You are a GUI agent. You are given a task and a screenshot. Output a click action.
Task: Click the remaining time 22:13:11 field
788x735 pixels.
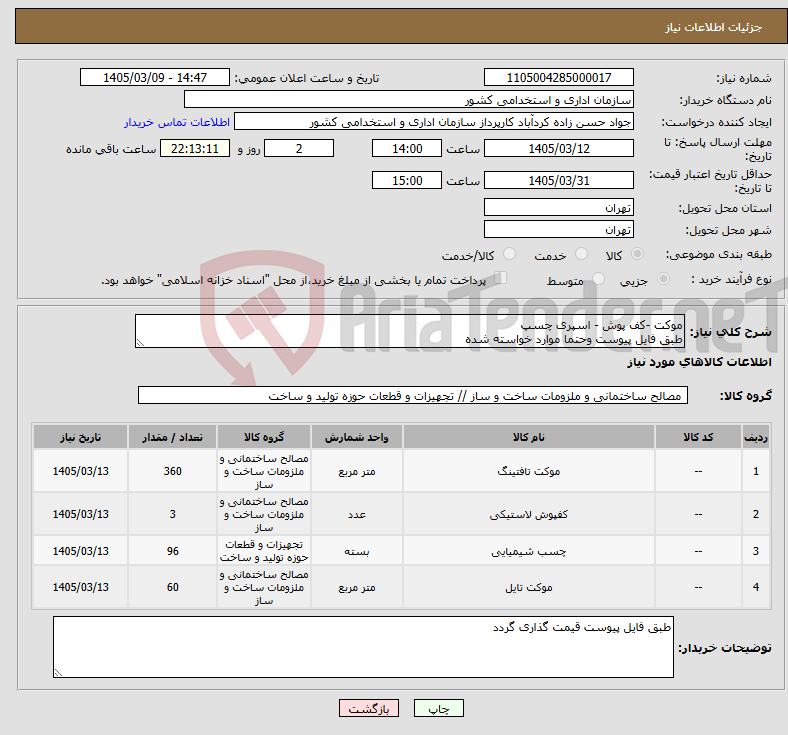(x=195, y=148)
